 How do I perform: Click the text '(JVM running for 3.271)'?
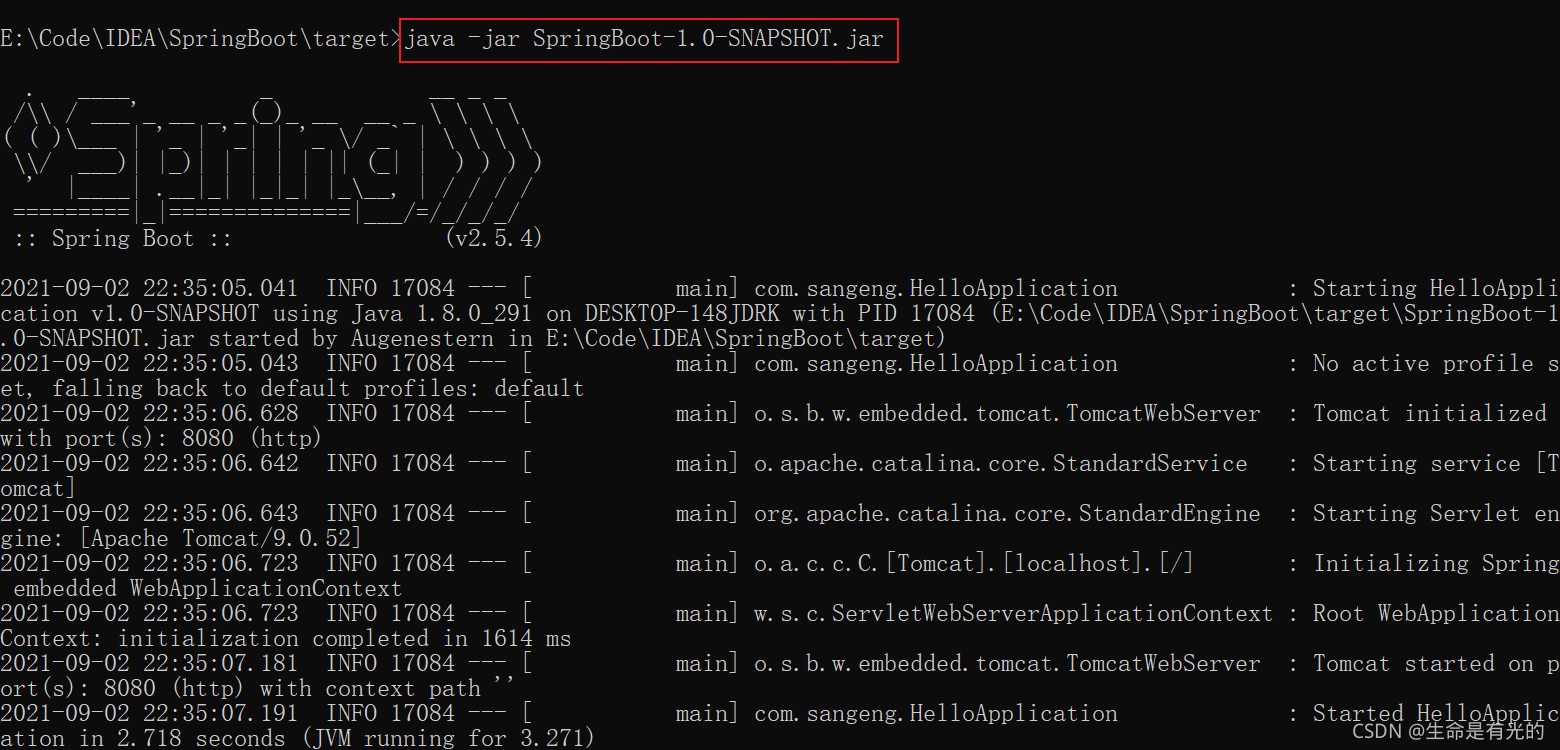coord(448,739)
